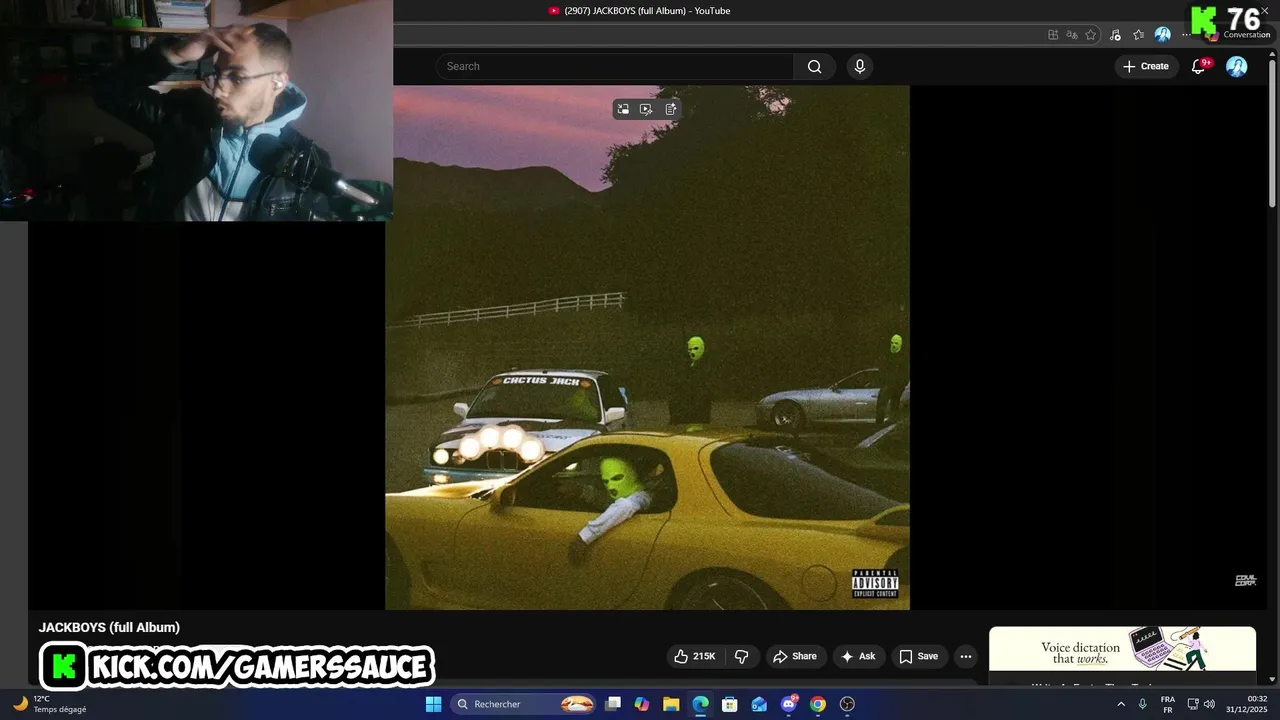Click the YouTube search magnifier button
The image size is (1280, 720).
point(814,66)
